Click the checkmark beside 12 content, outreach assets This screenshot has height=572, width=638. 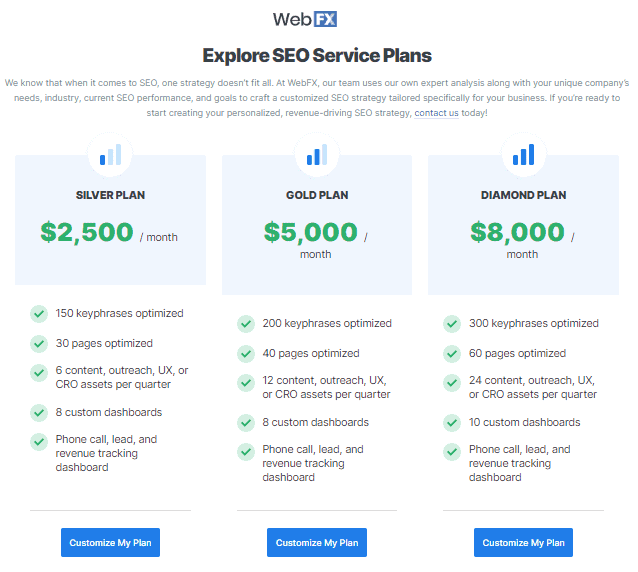(x=246, y=382)
